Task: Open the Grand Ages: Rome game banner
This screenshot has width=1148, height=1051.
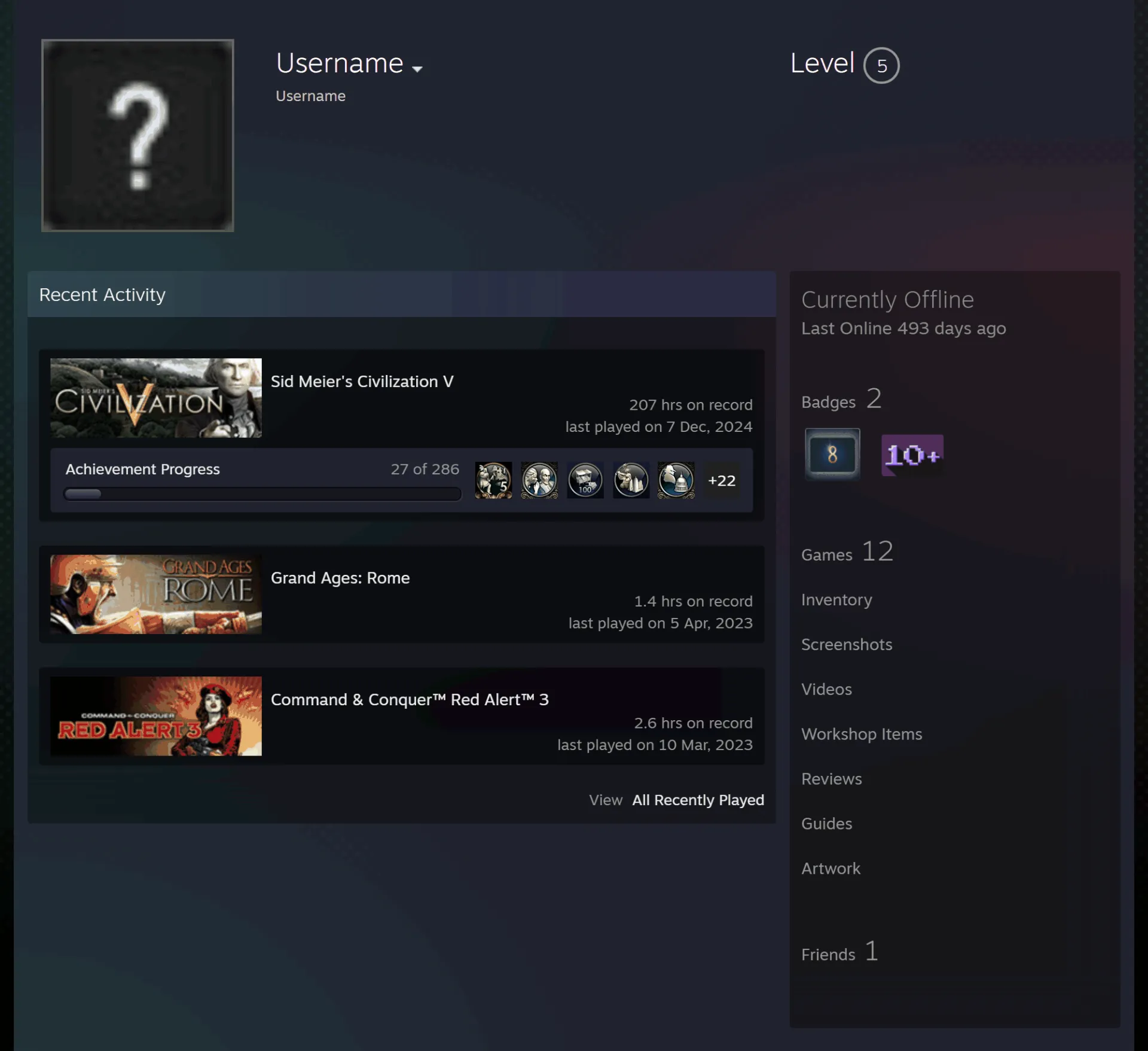Action: (x=156, y=594)
